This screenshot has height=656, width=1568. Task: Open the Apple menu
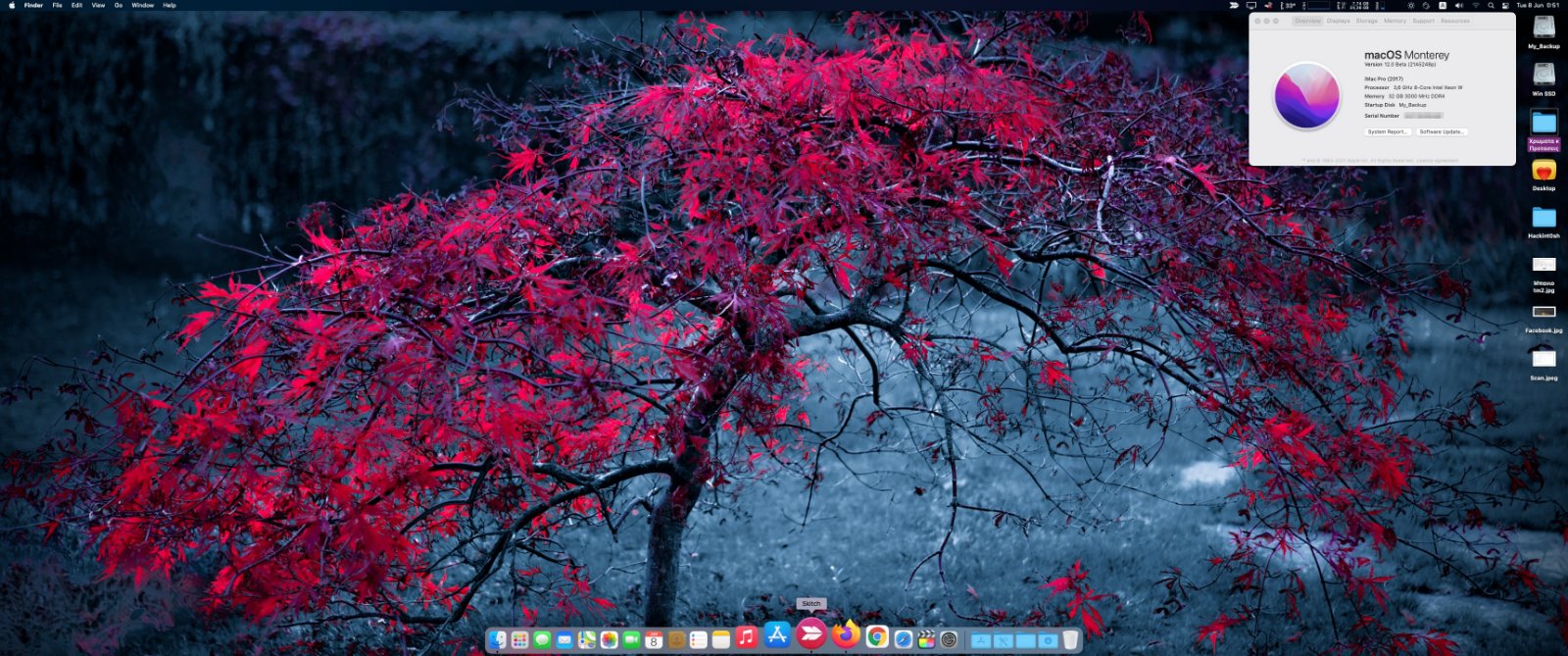tap(12, 5)
